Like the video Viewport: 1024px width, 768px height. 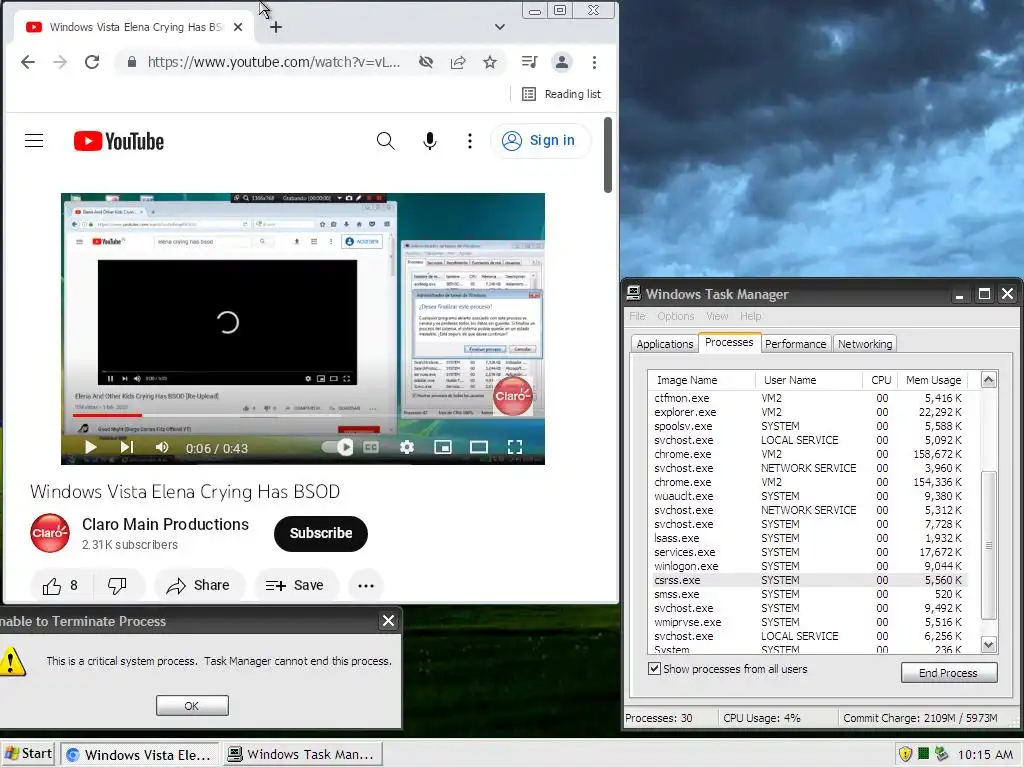tap(60, 586)
